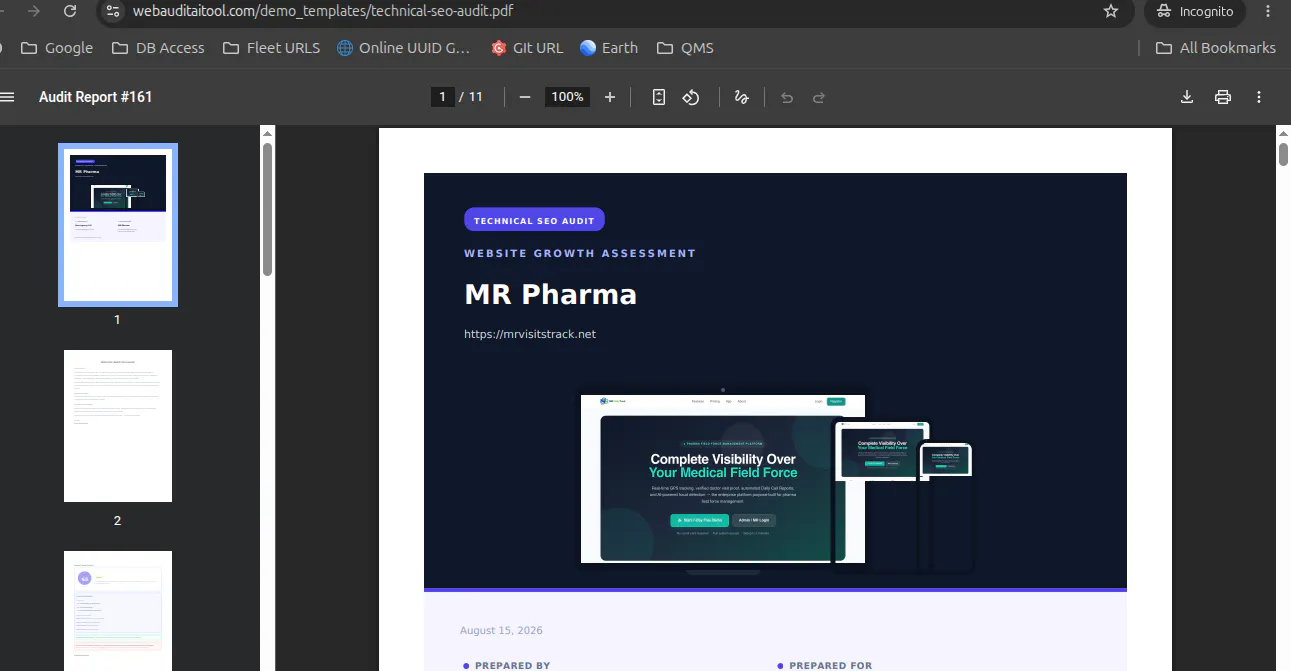Image resolution: width=1291 pixels, height=671 pixels.
Task: Open the PDF viewer more actions menu
Action: pos(1259,97)
